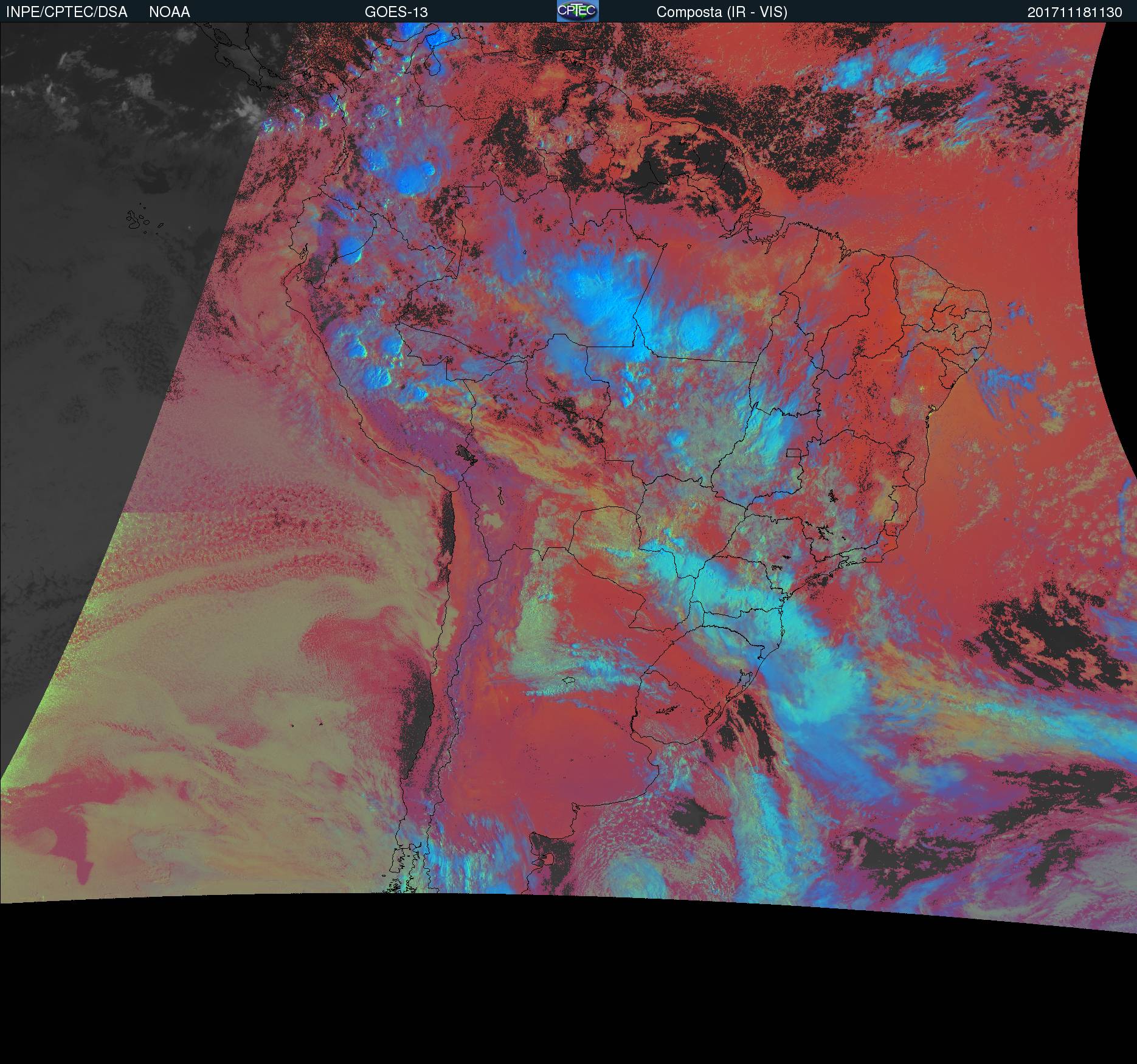Click the small lake outline in central Argentina
Screen dimensions: 1137x1064
[x=568, y=681]
